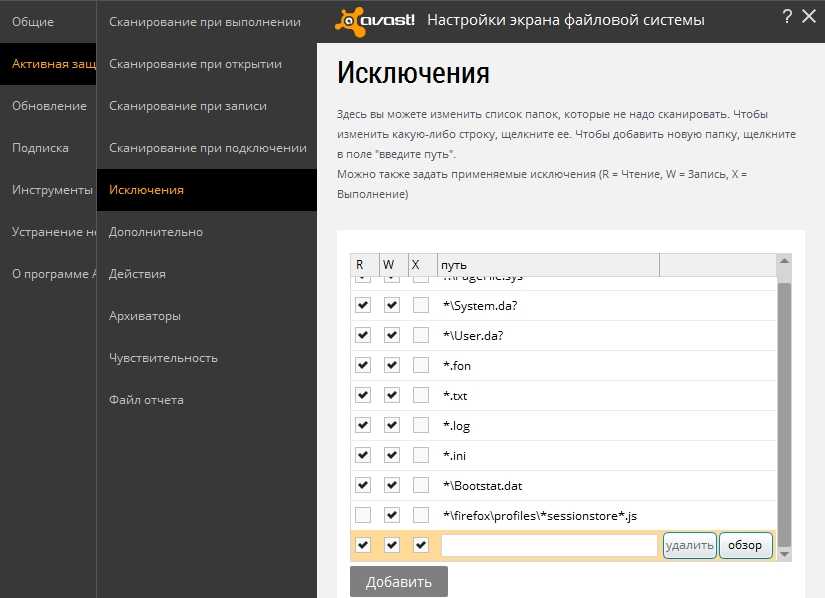Click the Добавить button

[x=398, y=581]
